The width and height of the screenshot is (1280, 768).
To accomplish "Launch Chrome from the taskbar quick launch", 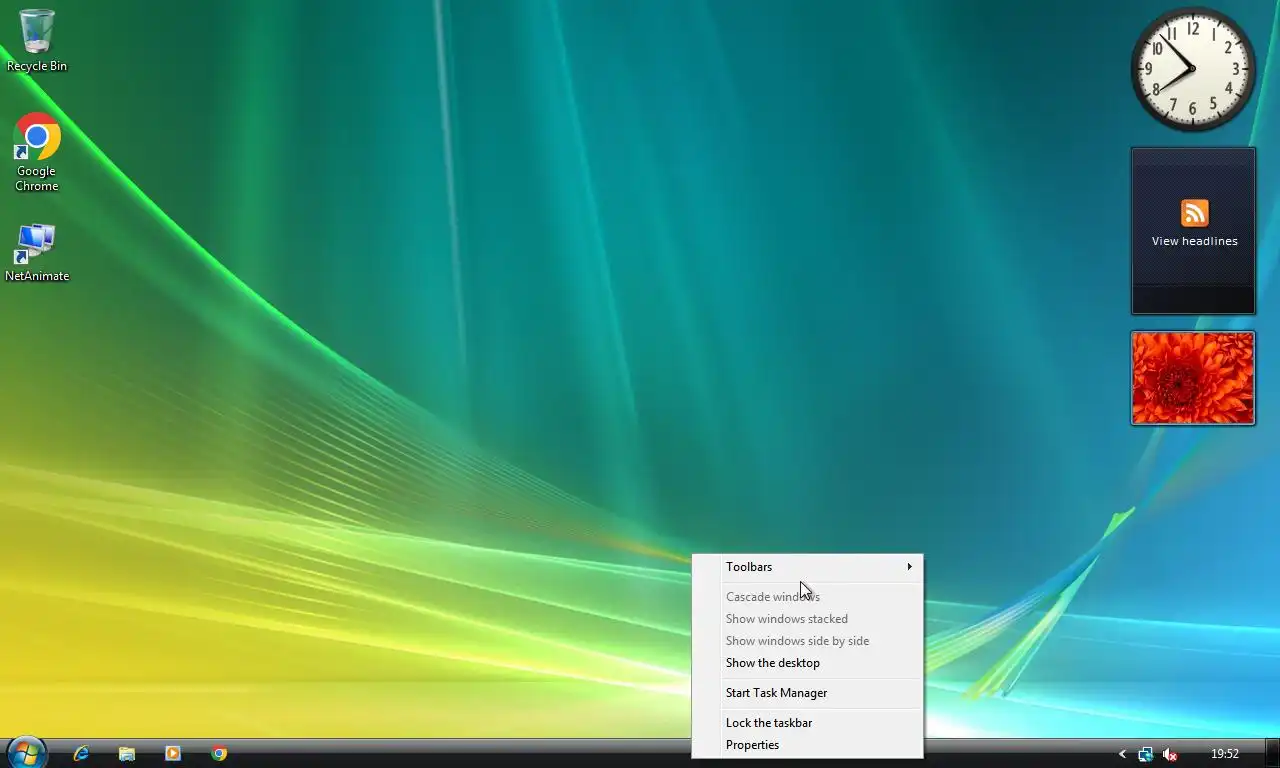I will [x=219, y=754].
